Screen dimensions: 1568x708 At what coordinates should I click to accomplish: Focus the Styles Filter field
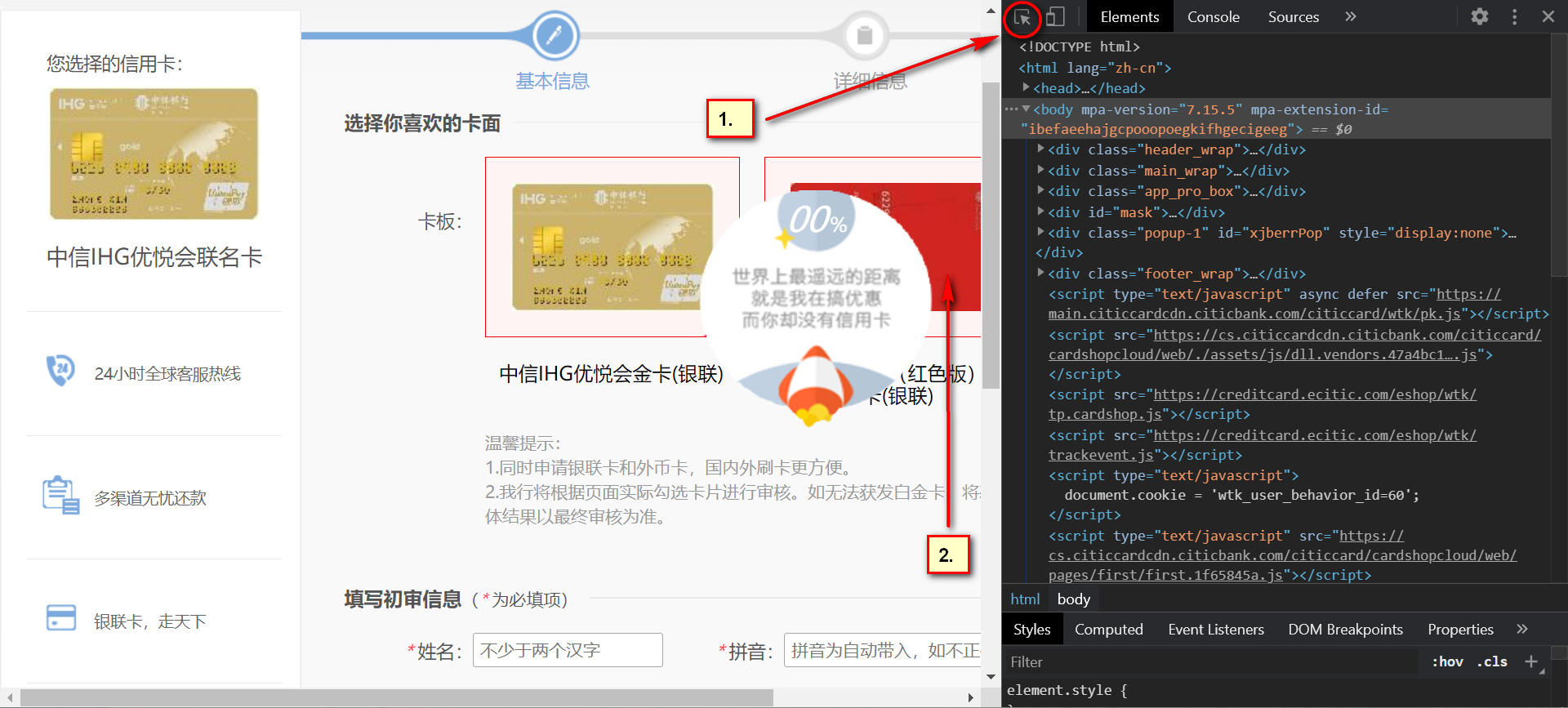[1213, 662]
